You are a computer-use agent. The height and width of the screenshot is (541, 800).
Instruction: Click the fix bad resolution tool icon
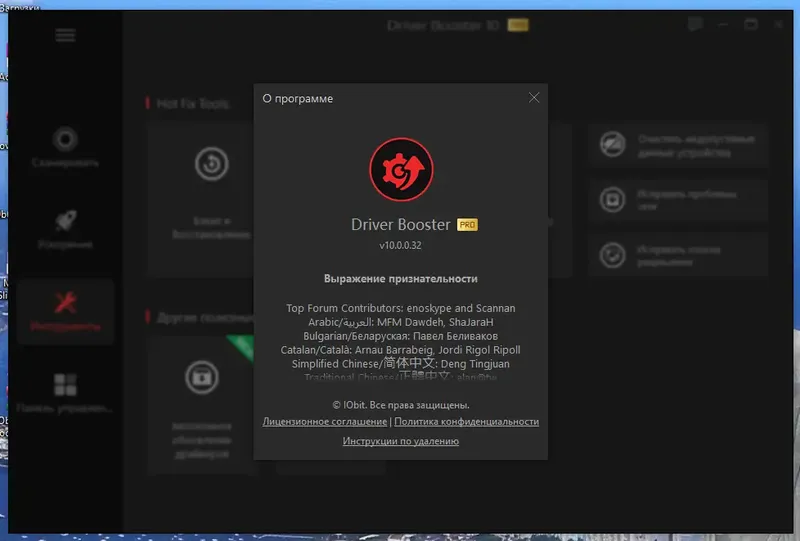pos(612,255)
